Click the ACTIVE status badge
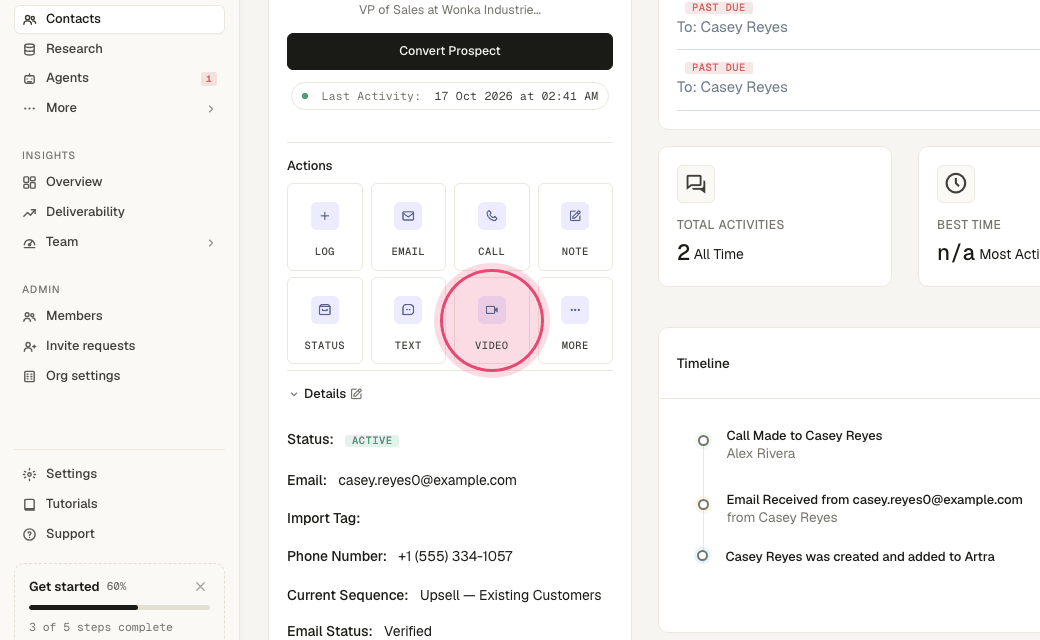 [371, 440]
